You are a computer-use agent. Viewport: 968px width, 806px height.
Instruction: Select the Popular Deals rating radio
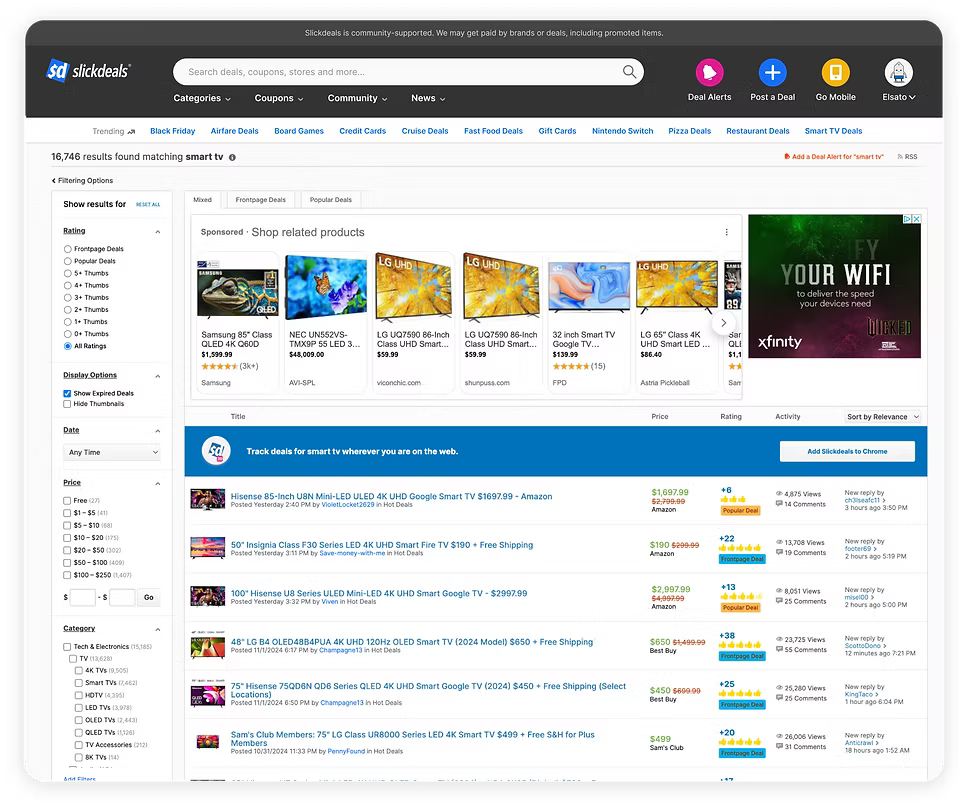point(67,261)
